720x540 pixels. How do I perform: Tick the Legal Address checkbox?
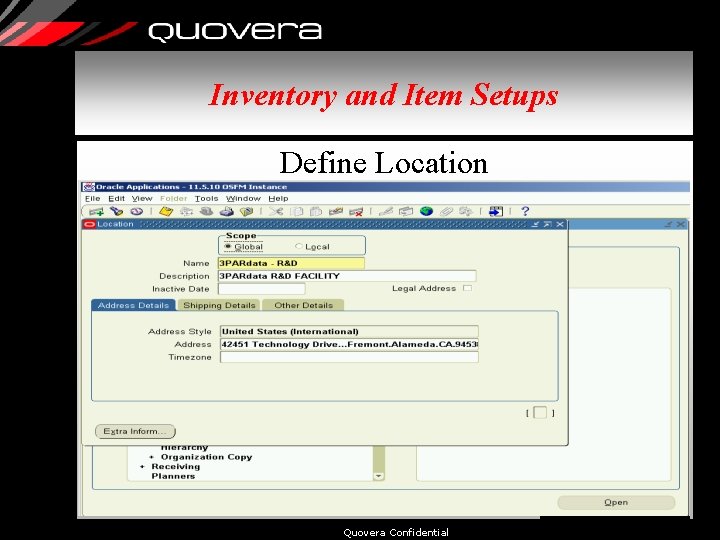click(x=467, y=288)
